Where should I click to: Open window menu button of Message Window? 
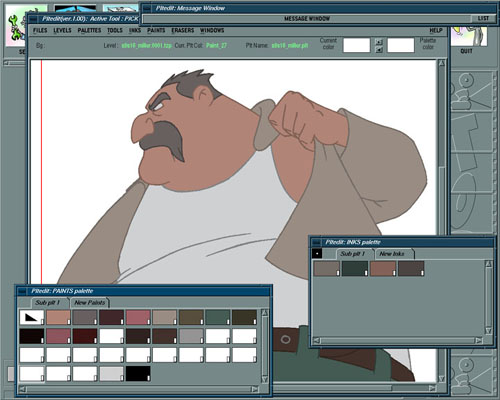pos(147,8)
